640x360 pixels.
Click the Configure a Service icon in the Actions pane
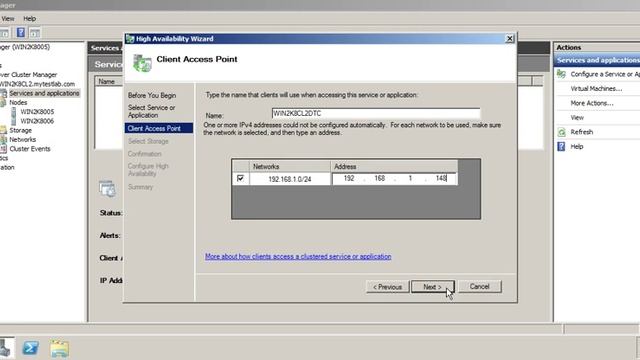(x=562, y=74)
